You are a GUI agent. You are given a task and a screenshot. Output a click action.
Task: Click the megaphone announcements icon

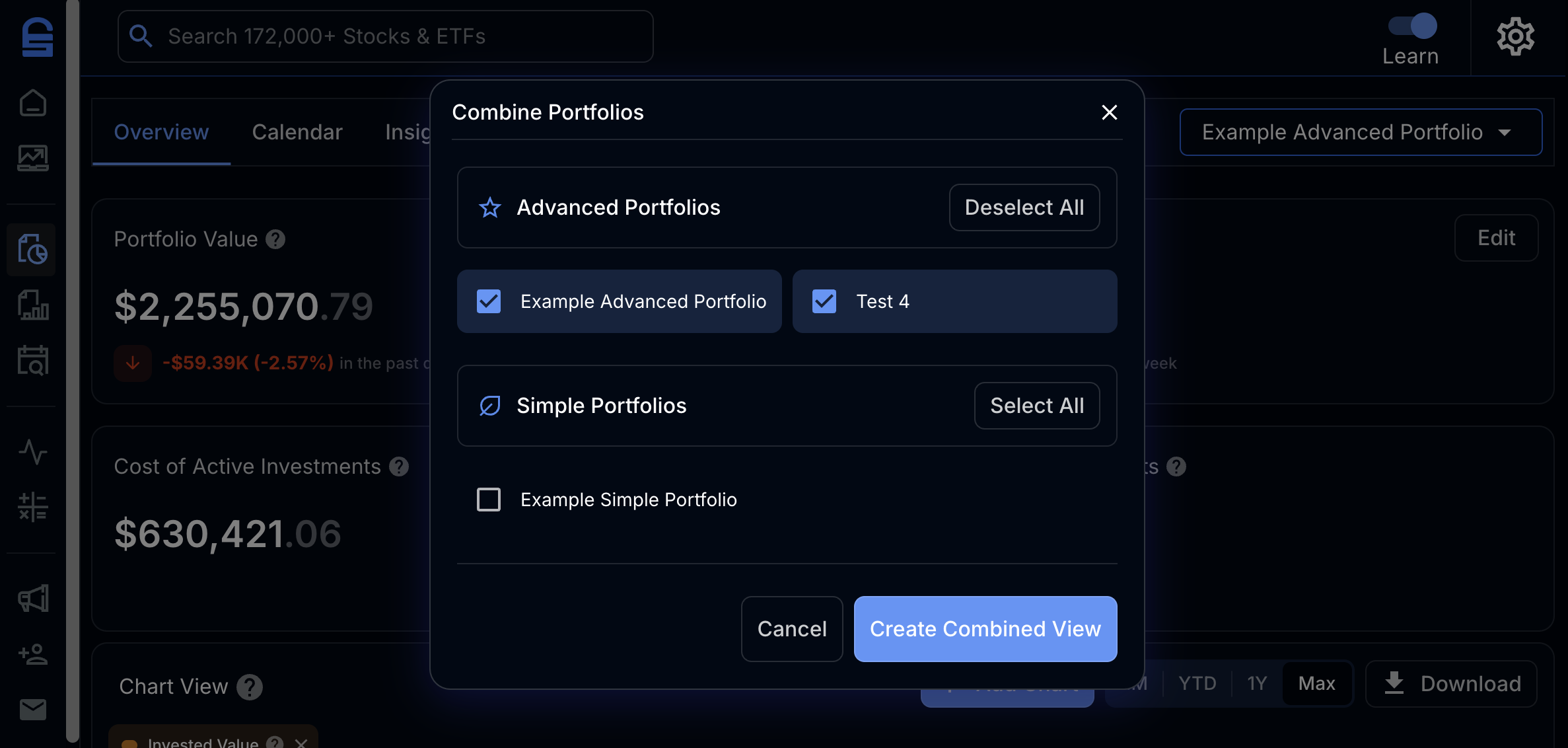[32, 599]
